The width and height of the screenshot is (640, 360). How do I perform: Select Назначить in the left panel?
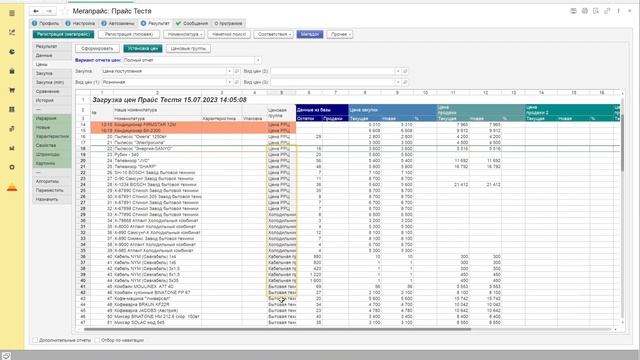52,199
